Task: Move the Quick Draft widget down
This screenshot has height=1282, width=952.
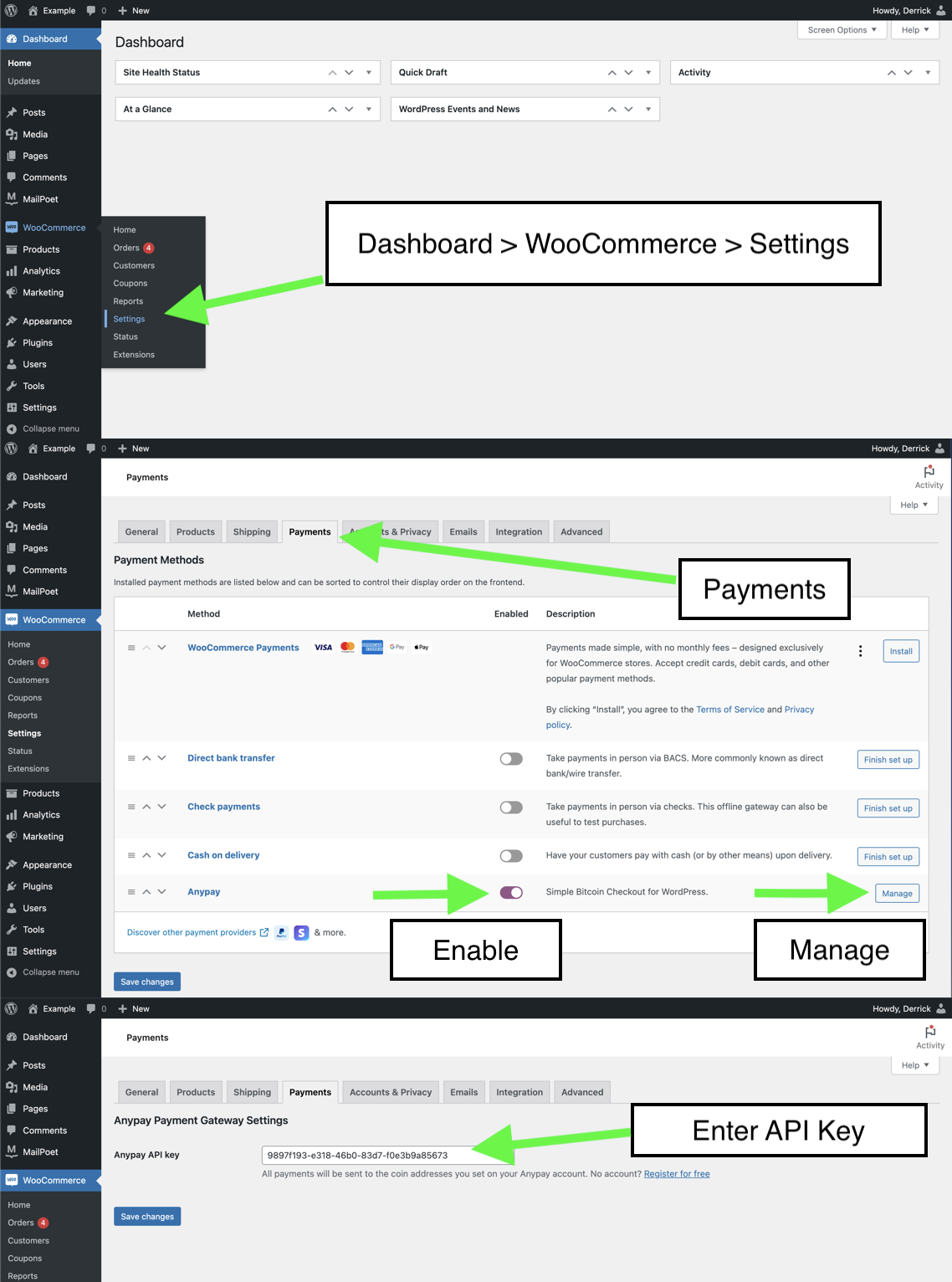Action: [x=628, y=73]
